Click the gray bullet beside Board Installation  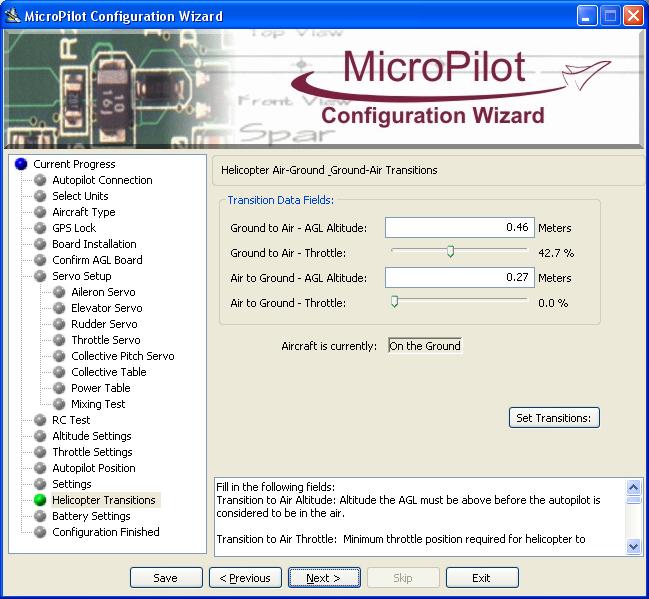pos(40,244)
